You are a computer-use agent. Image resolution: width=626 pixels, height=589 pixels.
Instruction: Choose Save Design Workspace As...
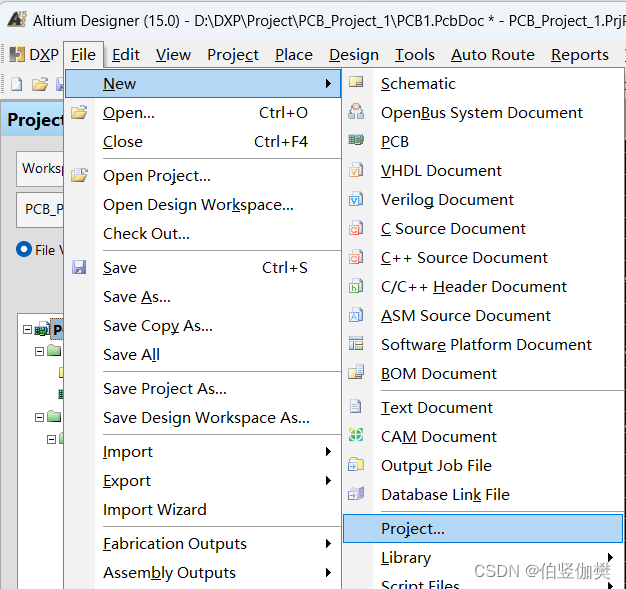click(203, 418)
